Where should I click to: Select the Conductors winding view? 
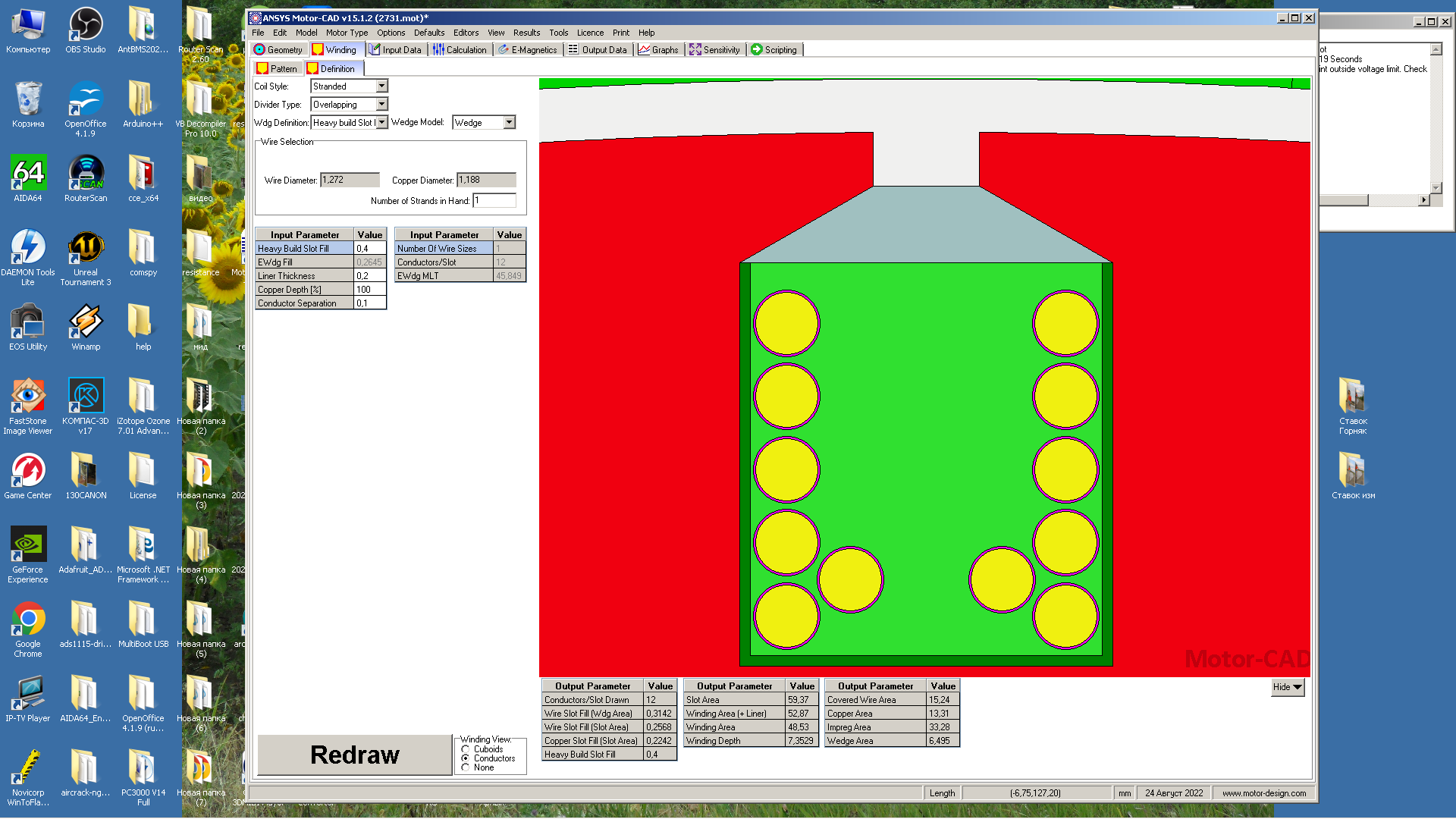click(x=466, y=758)
